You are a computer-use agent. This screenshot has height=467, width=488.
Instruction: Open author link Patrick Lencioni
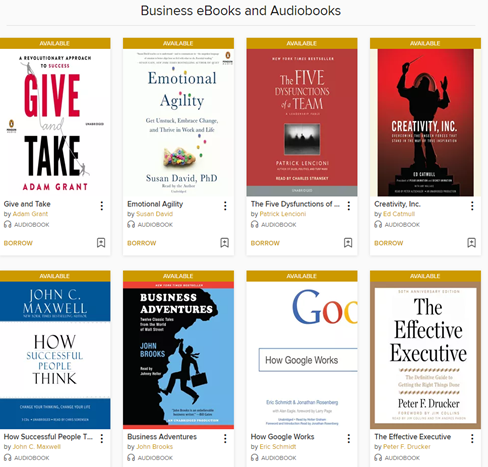click(x=283, y=214)
